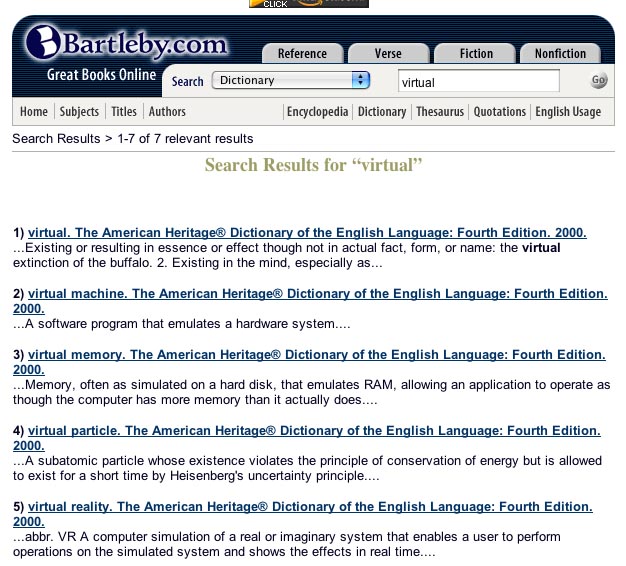Open the Titles navigation link
Screen dimensions: 626x566
124,111
